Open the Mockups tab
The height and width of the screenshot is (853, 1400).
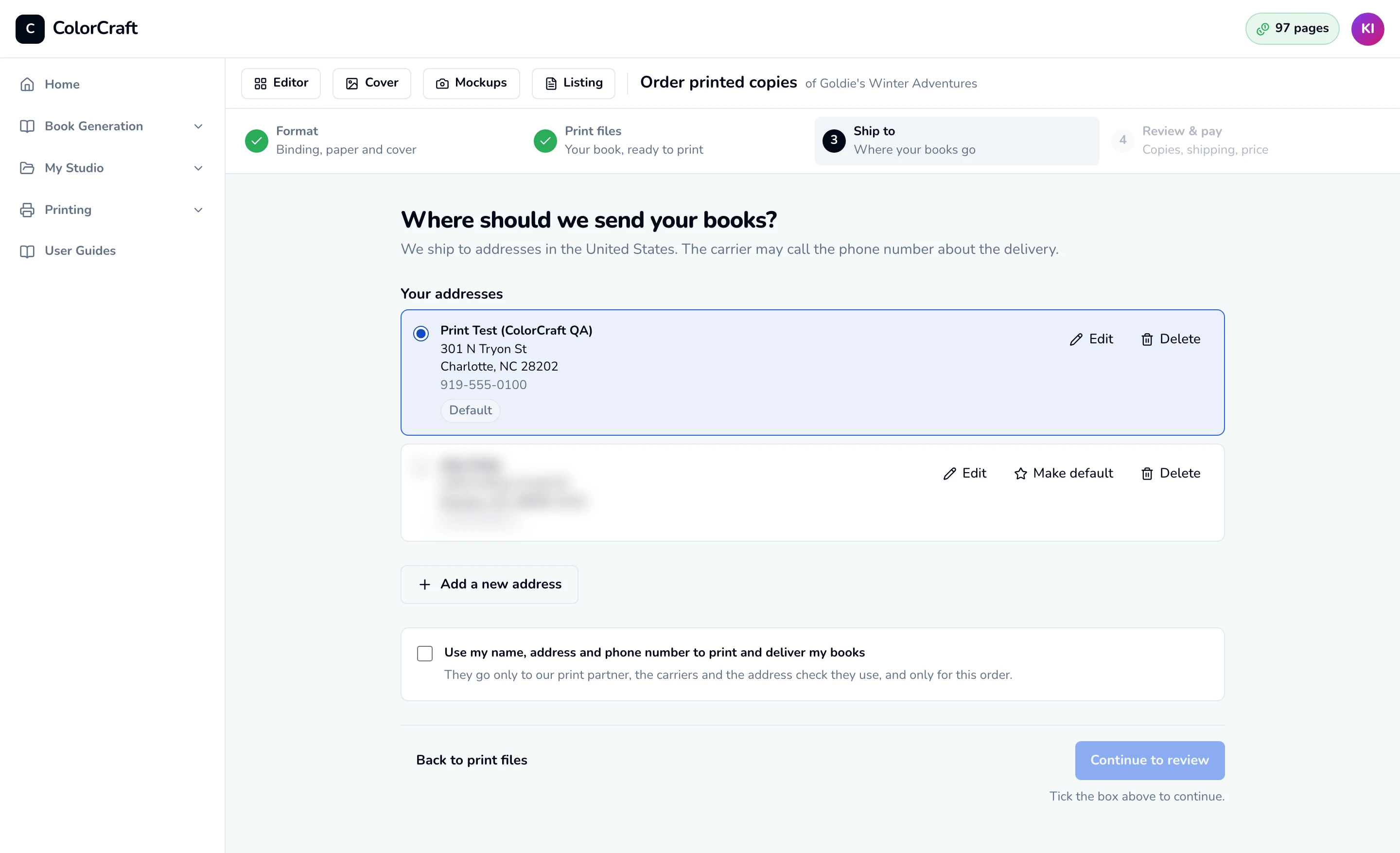(x=471, y=83)
